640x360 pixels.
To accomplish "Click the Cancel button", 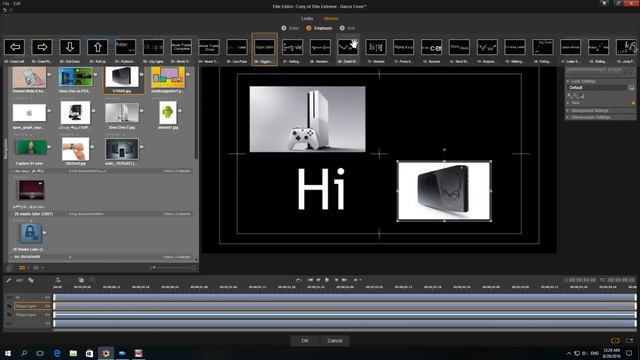I will click(335, 340).
